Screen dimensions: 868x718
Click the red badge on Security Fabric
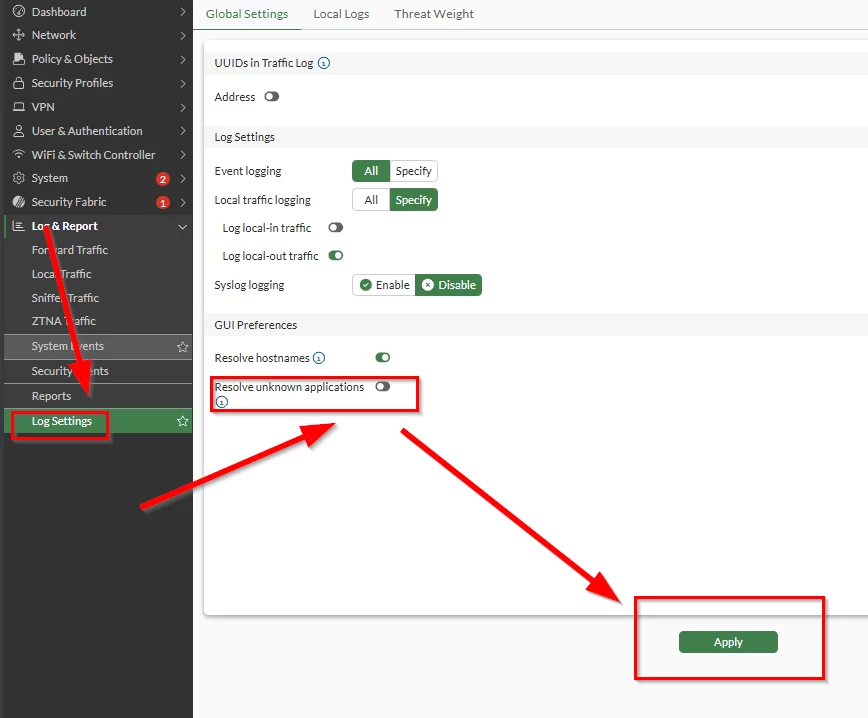click(x=162, y=203)
